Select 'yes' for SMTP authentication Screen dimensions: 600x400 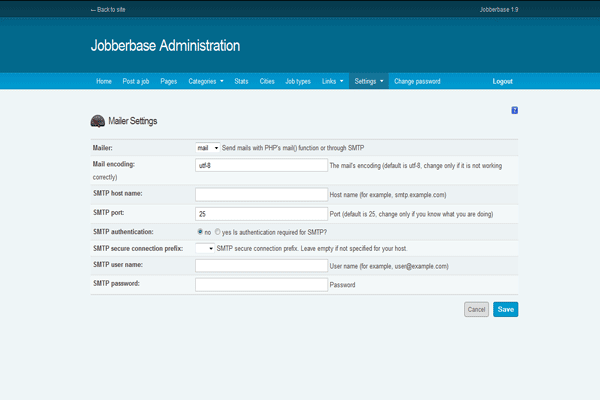point(218,230)
